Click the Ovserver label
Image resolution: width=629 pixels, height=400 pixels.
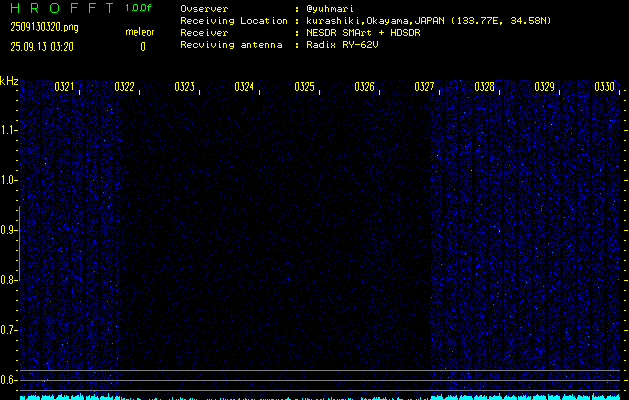[204, 9]
